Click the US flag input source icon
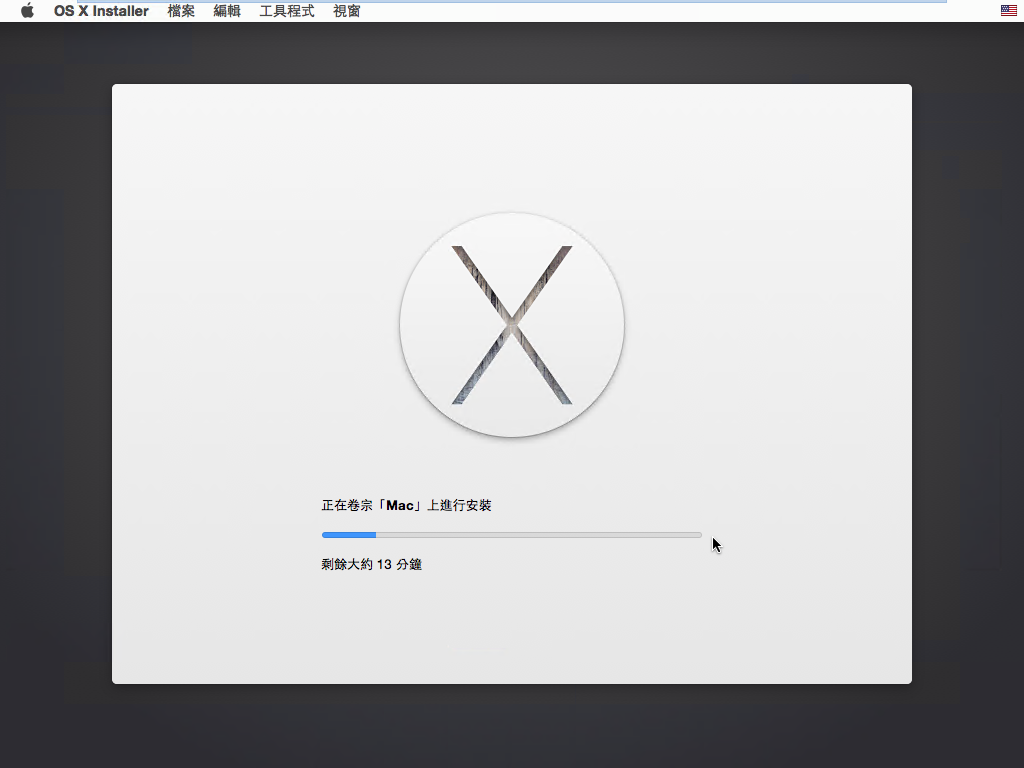This screenshot has width=1024, height=768. [x=1008, y=10]
